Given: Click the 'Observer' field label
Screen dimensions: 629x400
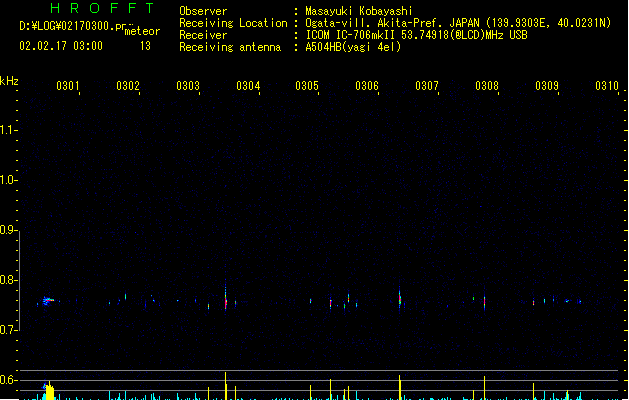Looking at the screenshot, I should click(203, 11).
